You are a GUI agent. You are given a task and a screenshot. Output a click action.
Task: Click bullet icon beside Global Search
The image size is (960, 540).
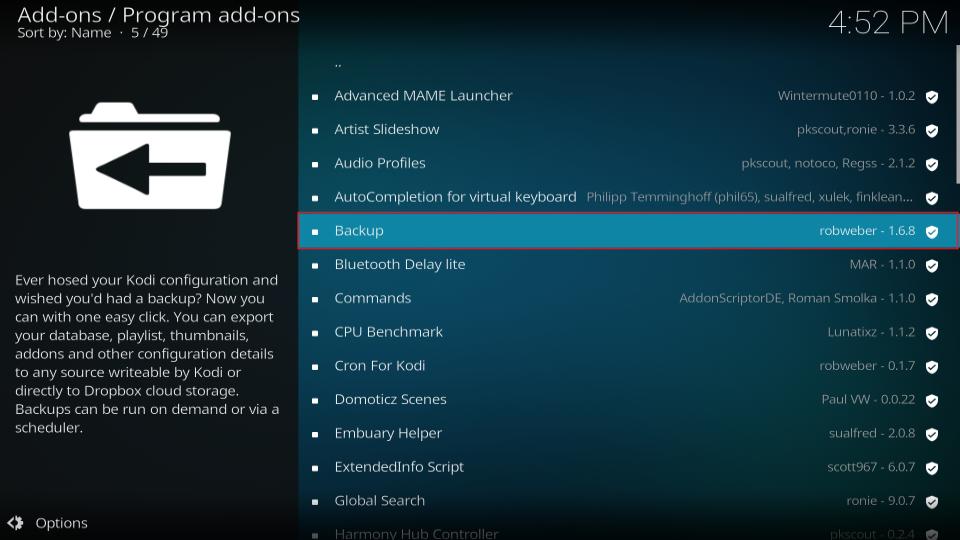[x=315, y=502]
